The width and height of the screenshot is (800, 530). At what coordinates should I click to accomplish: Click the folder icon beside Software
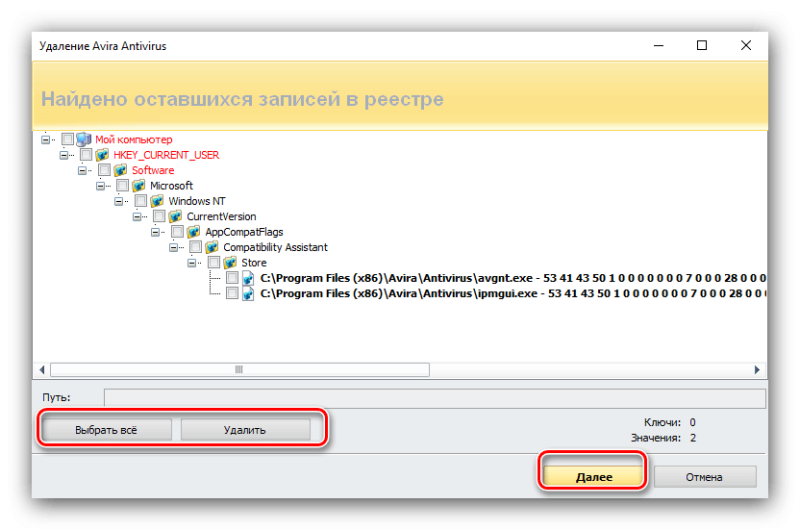point(120,170)
